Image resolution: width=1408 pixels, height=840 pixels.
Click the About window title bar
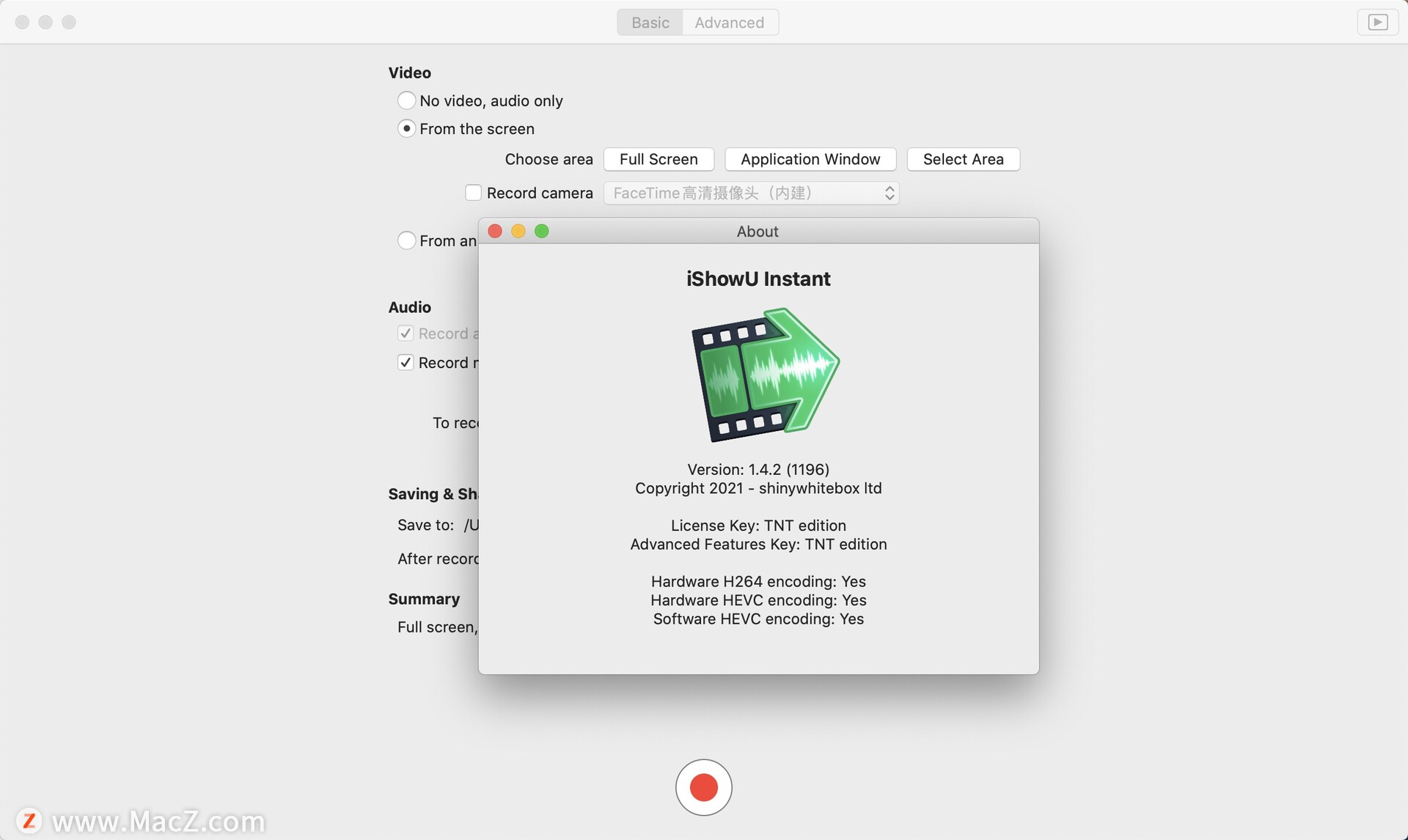(x=758, y=231)
